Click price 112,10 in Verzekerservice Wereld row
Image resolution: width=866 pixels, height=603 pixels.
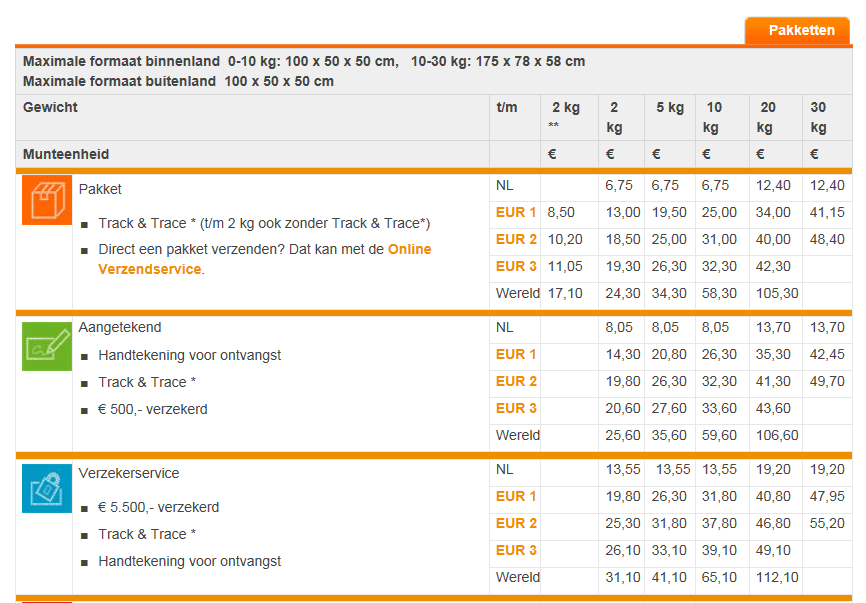point(777,578)
